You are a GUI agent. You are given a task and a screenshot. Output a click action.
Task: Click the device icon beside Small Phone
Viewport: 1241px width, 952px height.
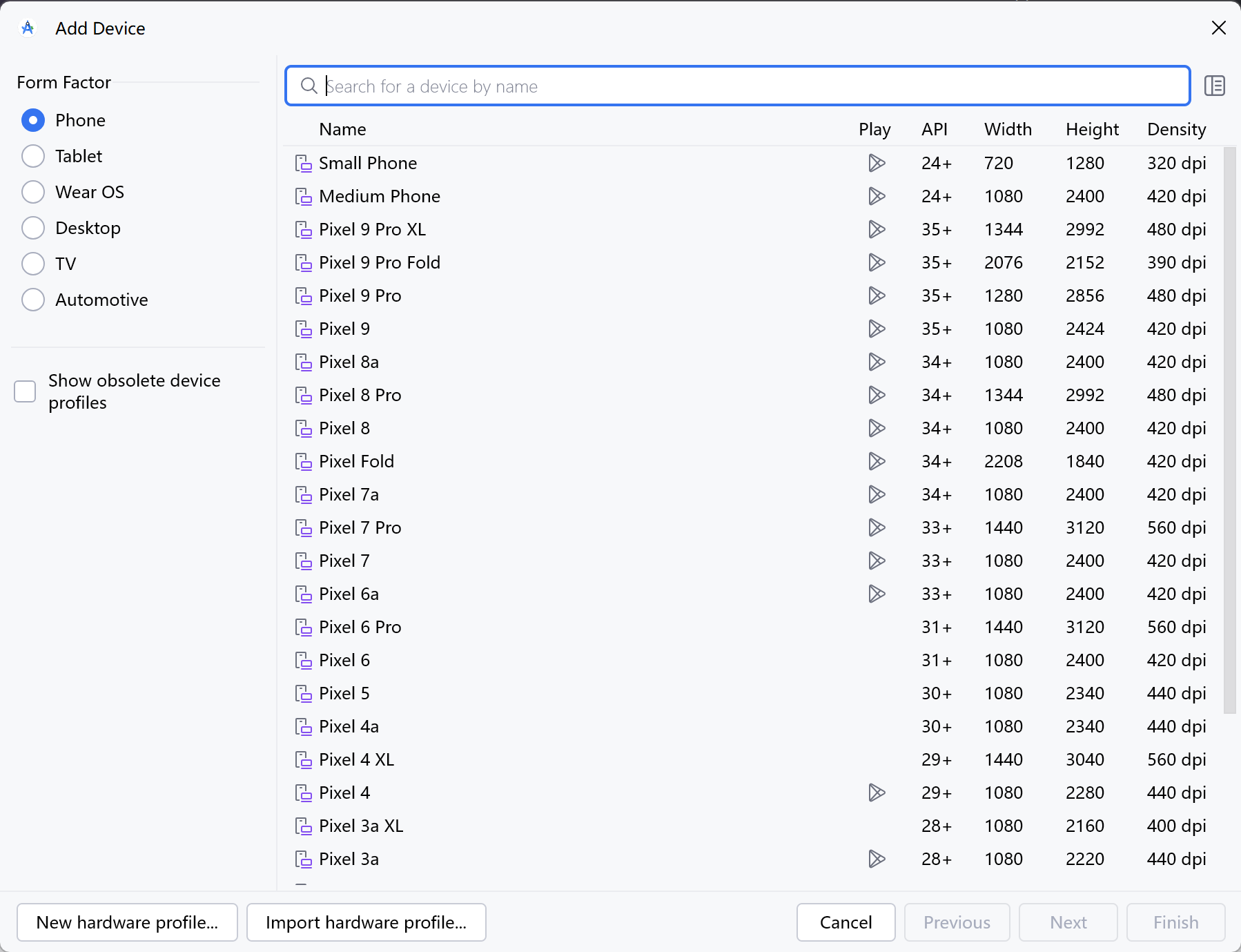tap(304, 164)
